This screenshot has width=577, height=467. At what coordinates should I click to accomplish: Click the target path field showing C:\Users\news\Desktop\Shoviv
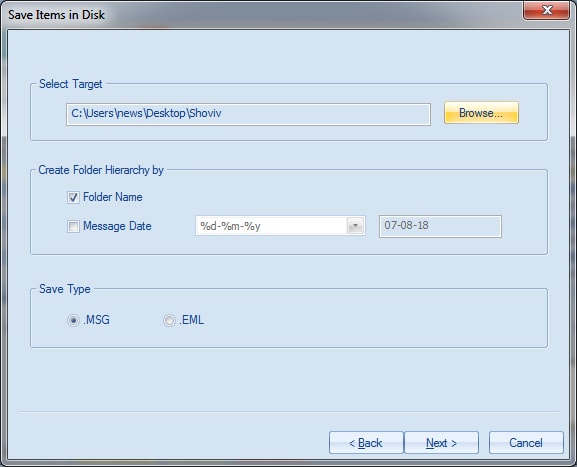pos(248,114)
